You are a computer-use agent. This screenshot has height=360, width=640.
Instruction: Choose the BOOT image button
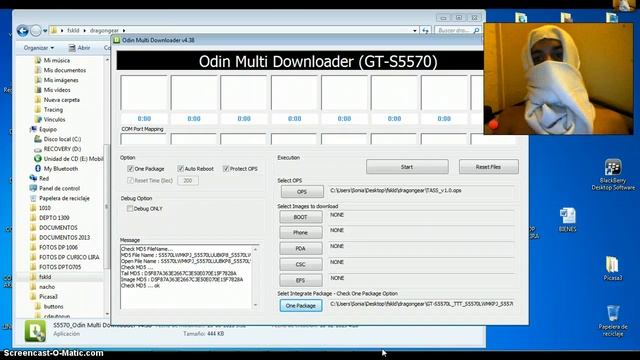[x=301, y=217]
